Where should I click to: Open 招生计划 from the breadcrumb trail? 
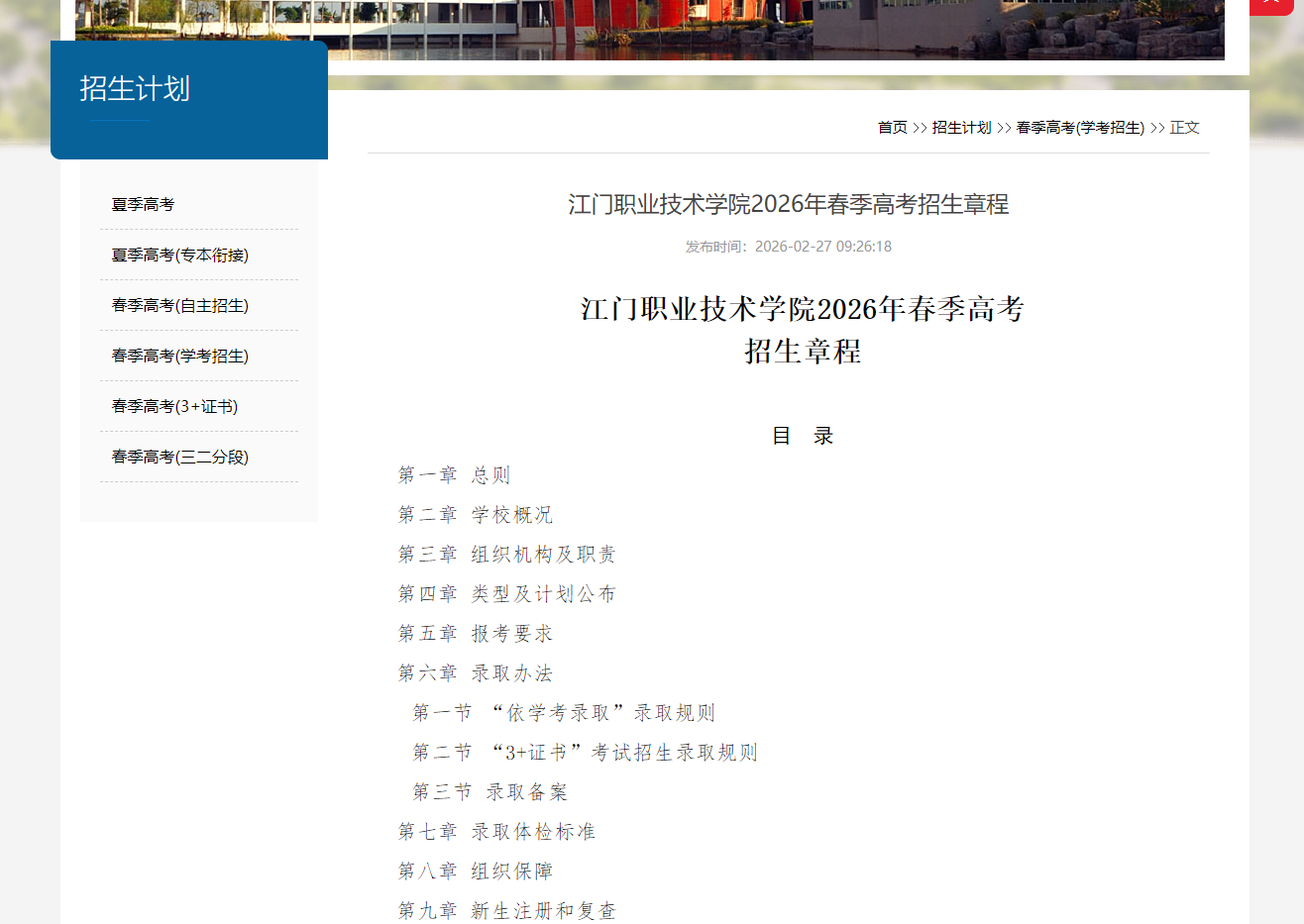click(x=960, y=127)
